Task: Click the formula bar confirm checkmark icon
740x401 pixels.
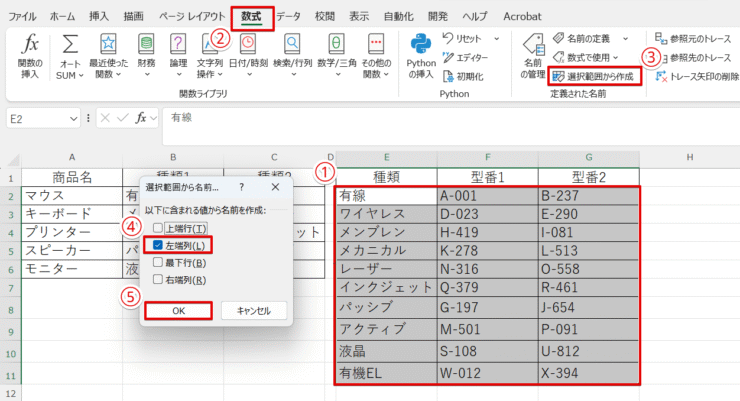Action: tap(123, 118)
